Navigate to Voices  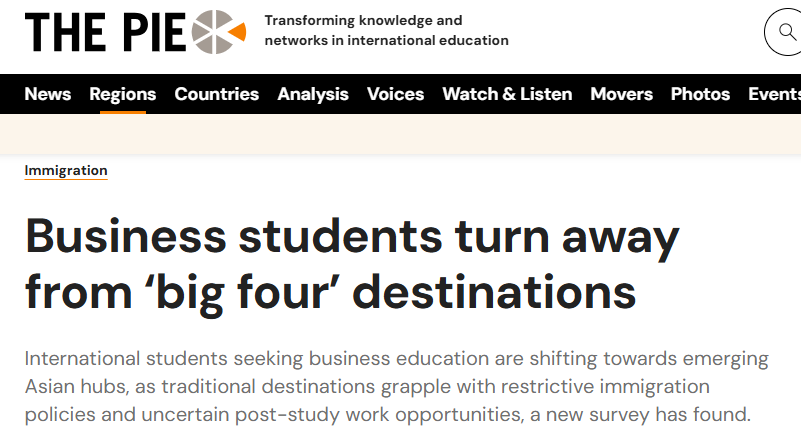tap(395, 94)
